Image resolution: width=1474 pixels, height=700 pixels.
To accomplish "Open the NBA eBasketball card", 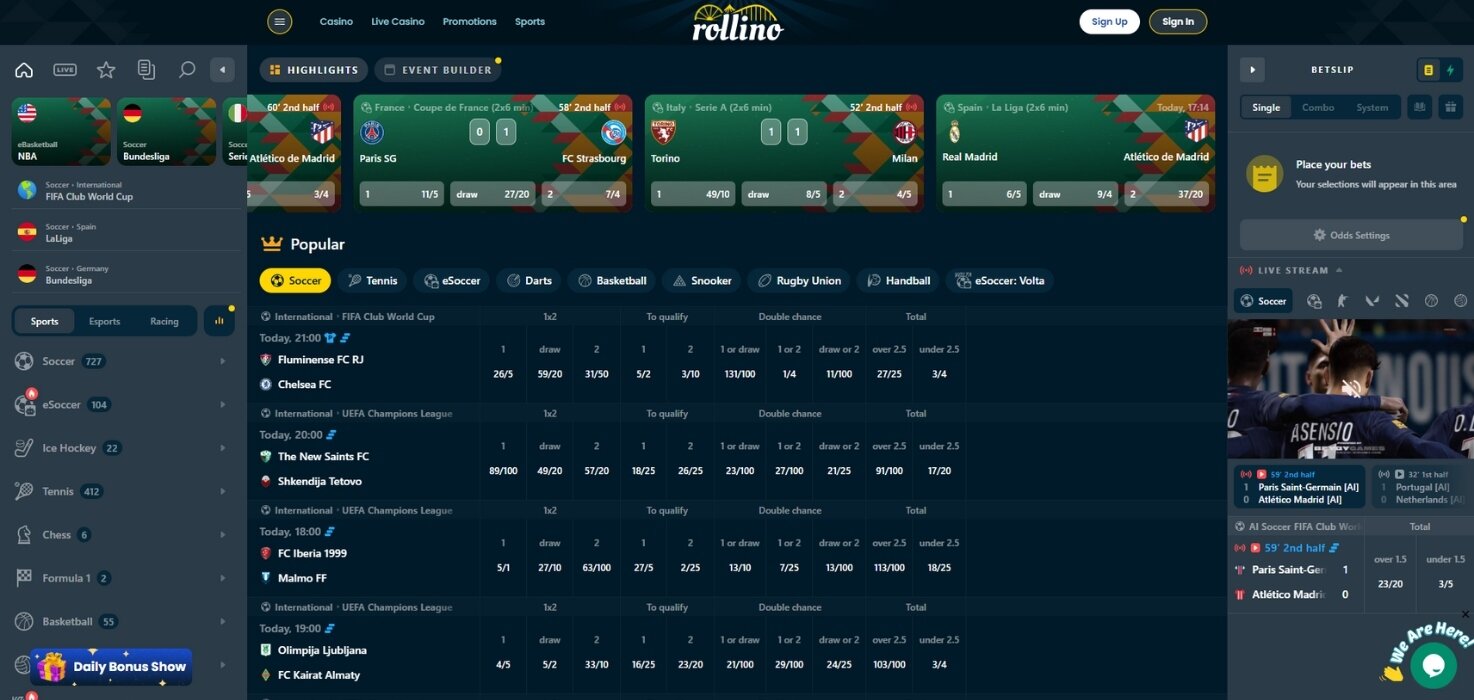I will coord(61,131).
